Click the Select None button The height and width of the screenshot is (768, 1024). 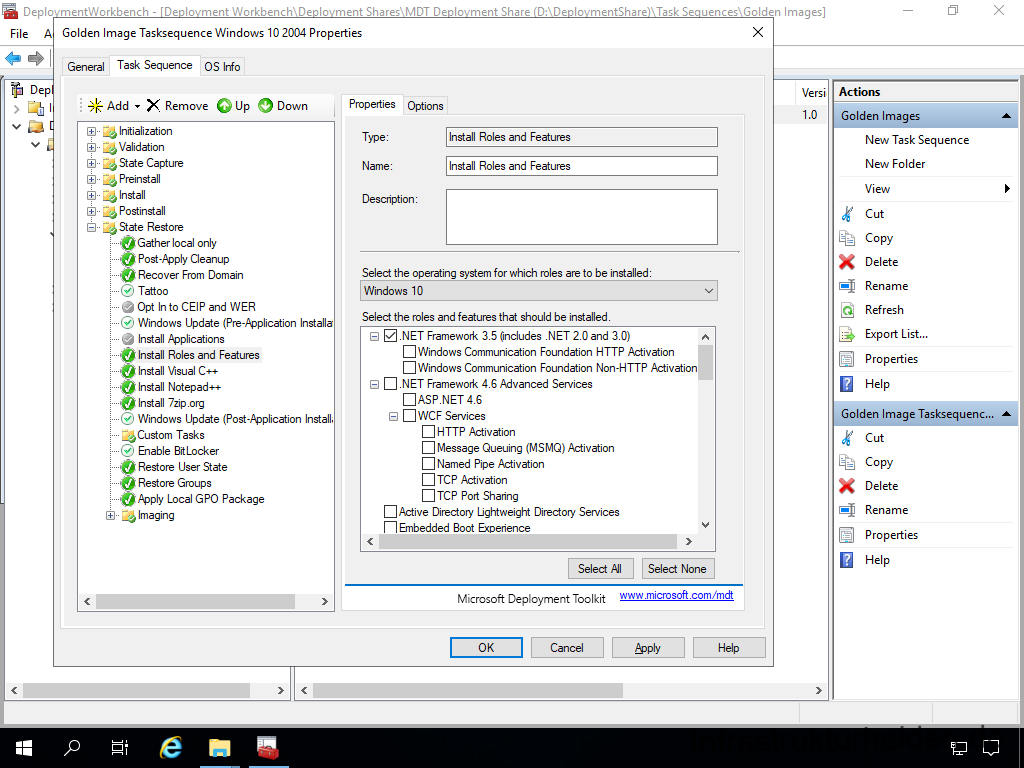(677, 569)
